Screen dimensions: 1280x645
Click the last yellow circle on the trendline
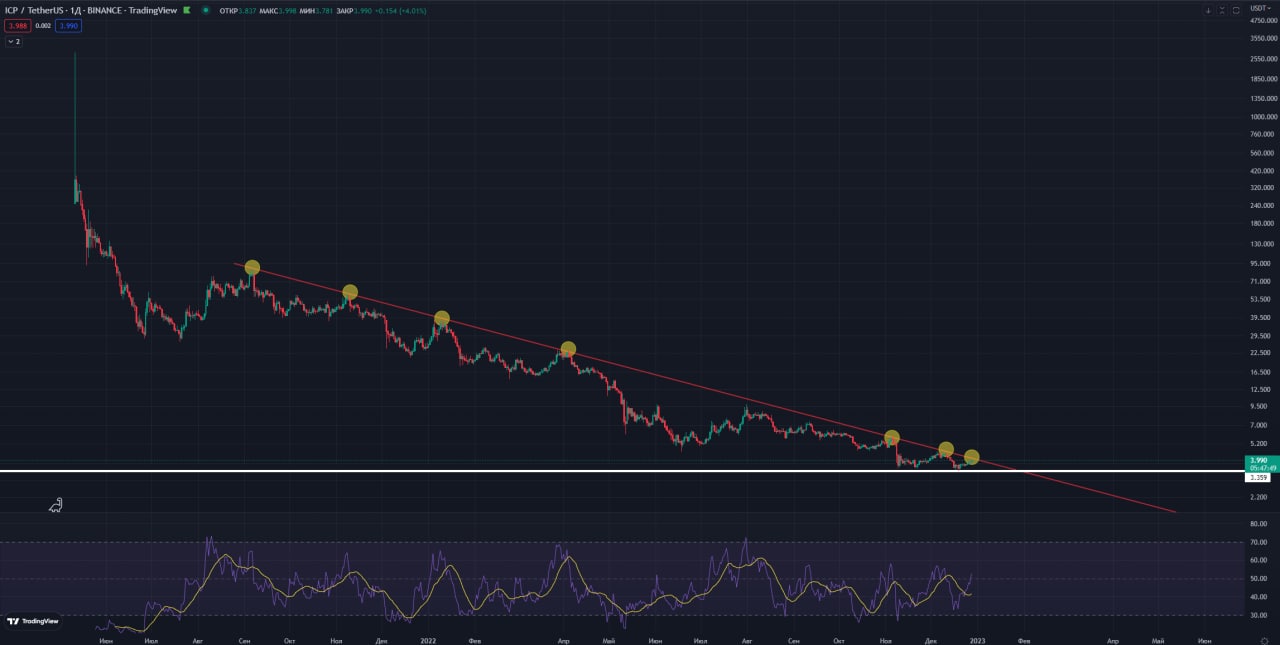(x=971, y=458)
